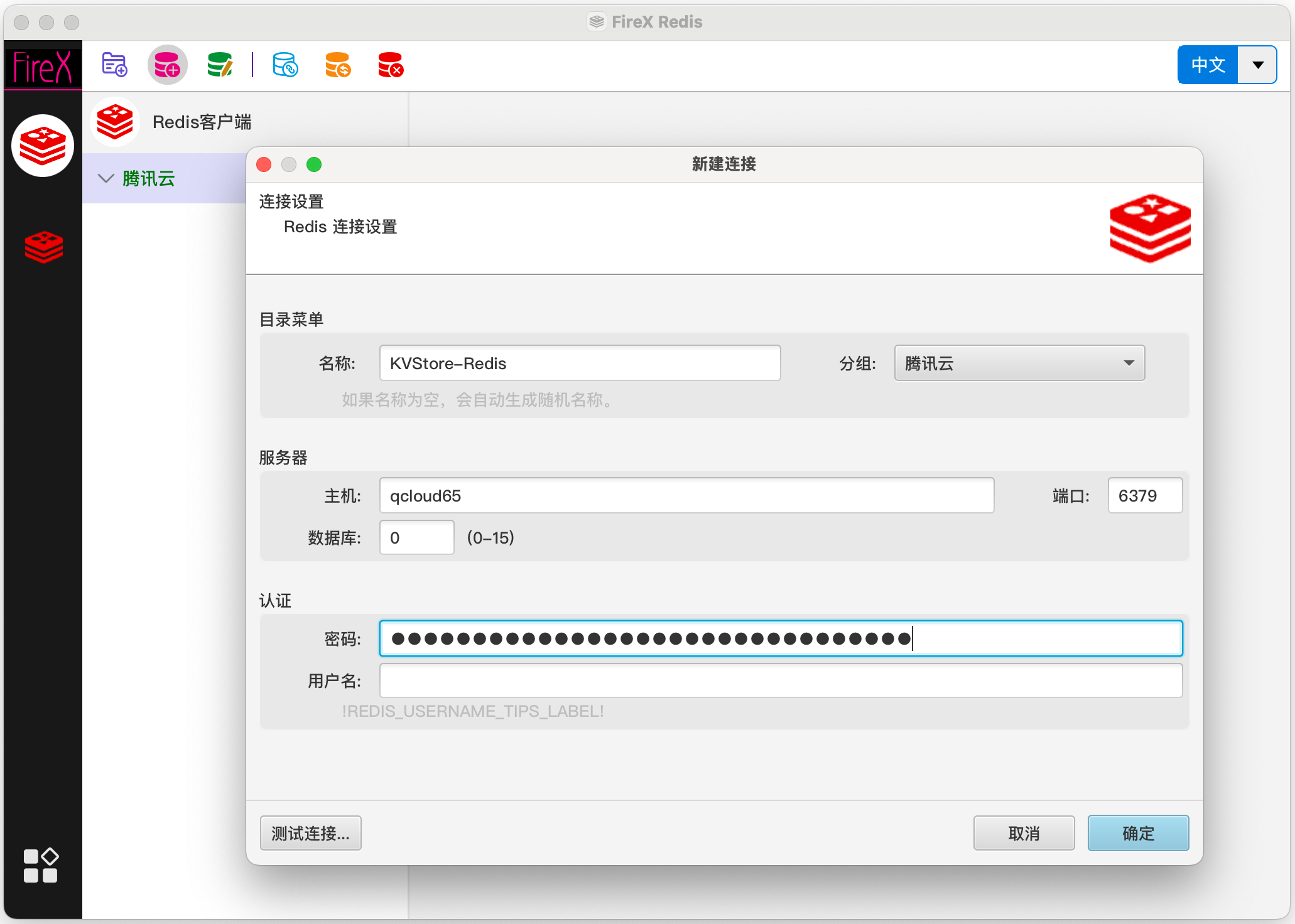This screenshot has height=924, width=1295.
Task: Click the 数据库 database number field
Action: (x=416, y=537)
